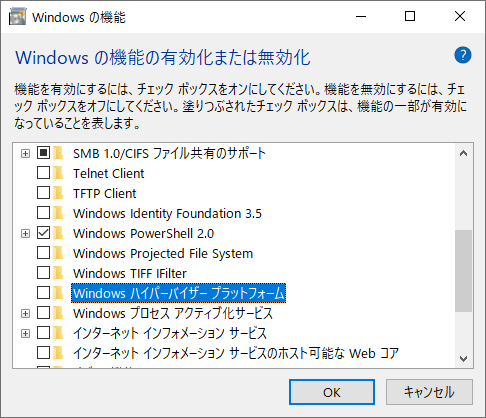Click folder icon beside TFTP Client
The width and height of the screenshot is (486, 418).
click(x=58, y=193)
